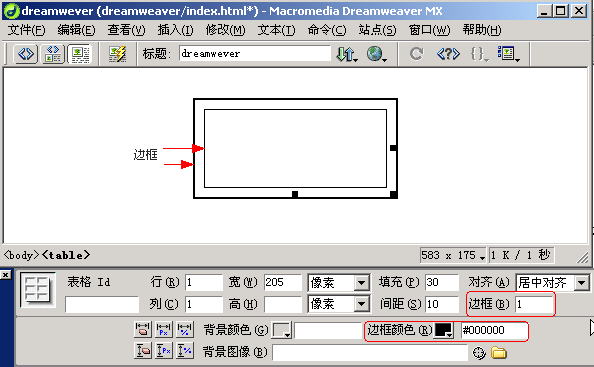
Task: Minimize the Dreamweaver window
Action: (x=544, y=11)
